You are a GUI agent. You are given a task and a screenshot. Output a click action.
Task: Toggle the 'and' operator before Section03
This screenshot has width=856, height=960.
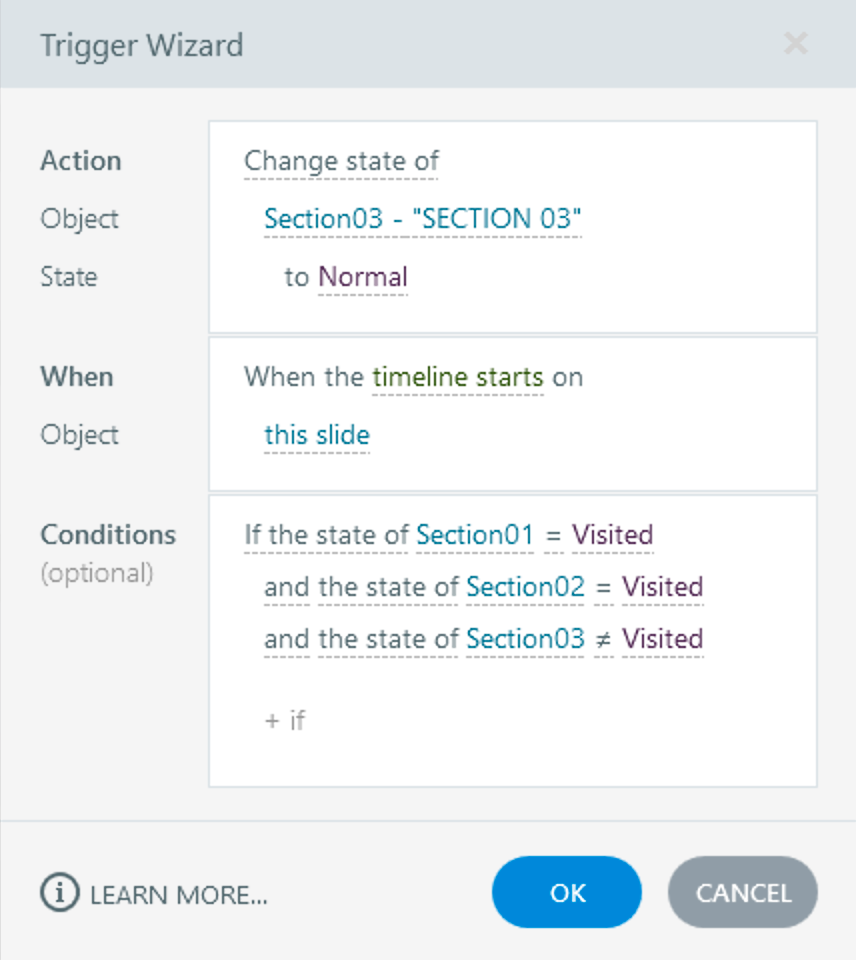pos(286,639)
